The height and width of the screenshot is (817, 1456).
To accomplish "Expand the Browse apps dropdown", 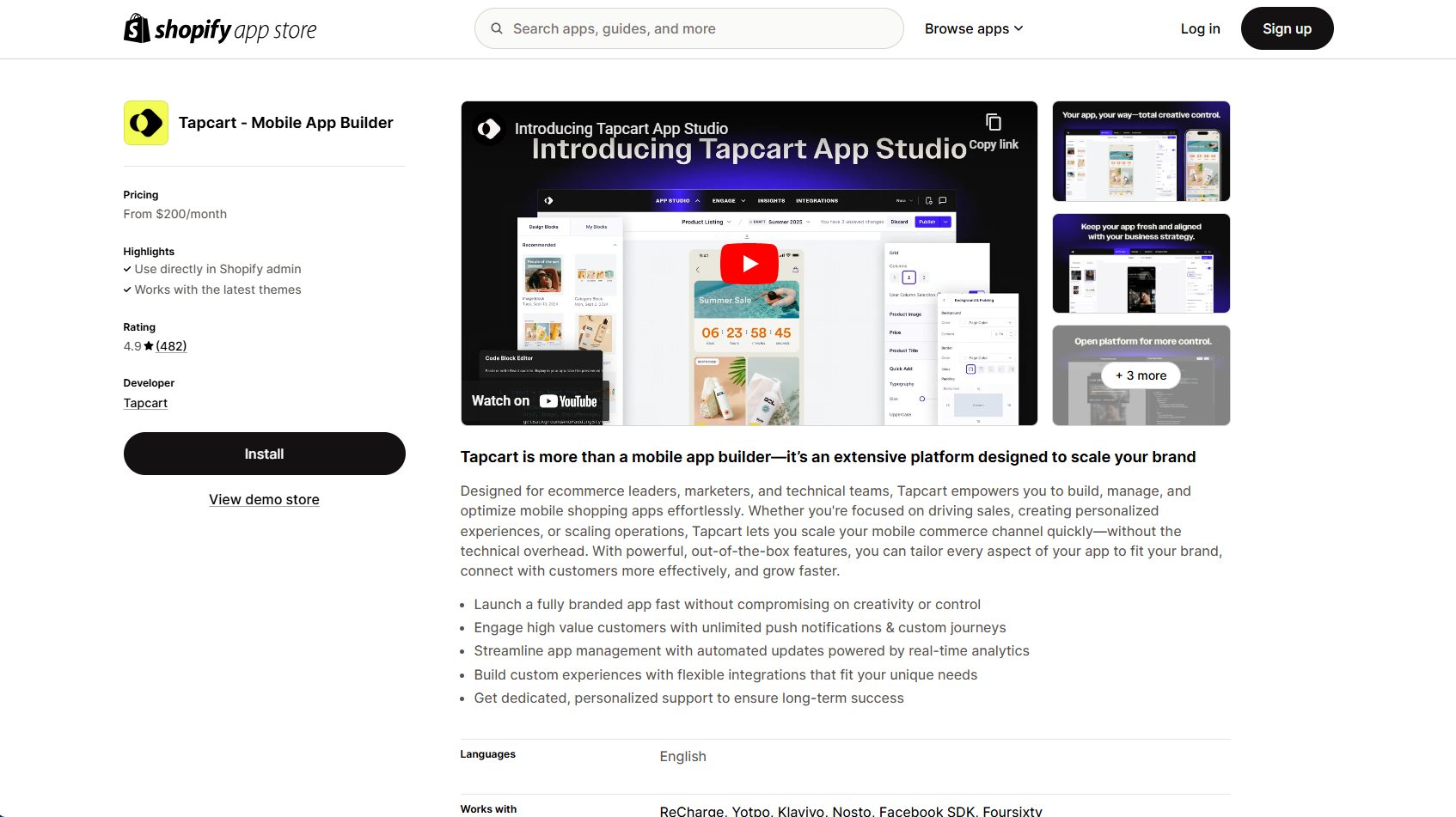I will pyautogui.click(x=974, y=28).
